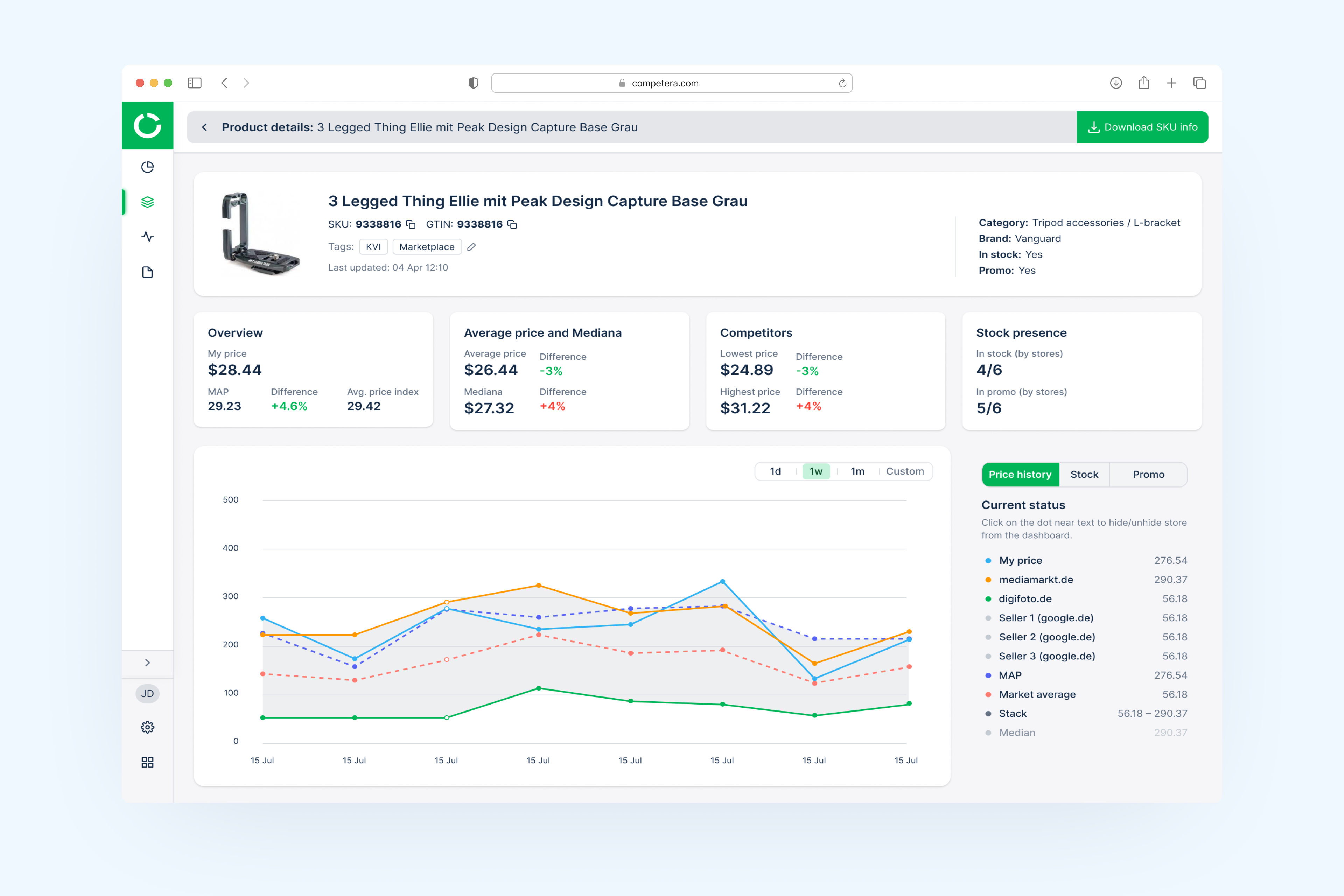Open browser downloads icon
The height and width of the screenshot is (896, 1344).
pyautogui.click(x=1116, y=83)
